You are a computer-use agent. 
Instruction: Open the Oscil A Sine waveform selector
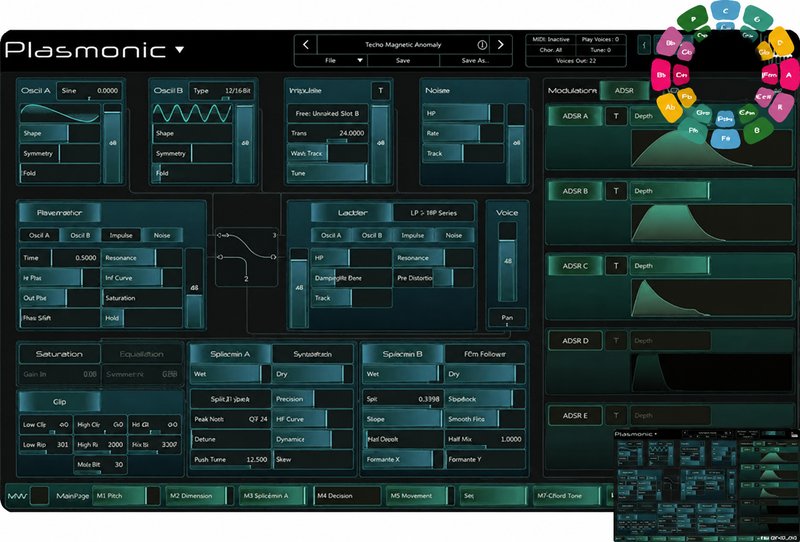(89, 91)
